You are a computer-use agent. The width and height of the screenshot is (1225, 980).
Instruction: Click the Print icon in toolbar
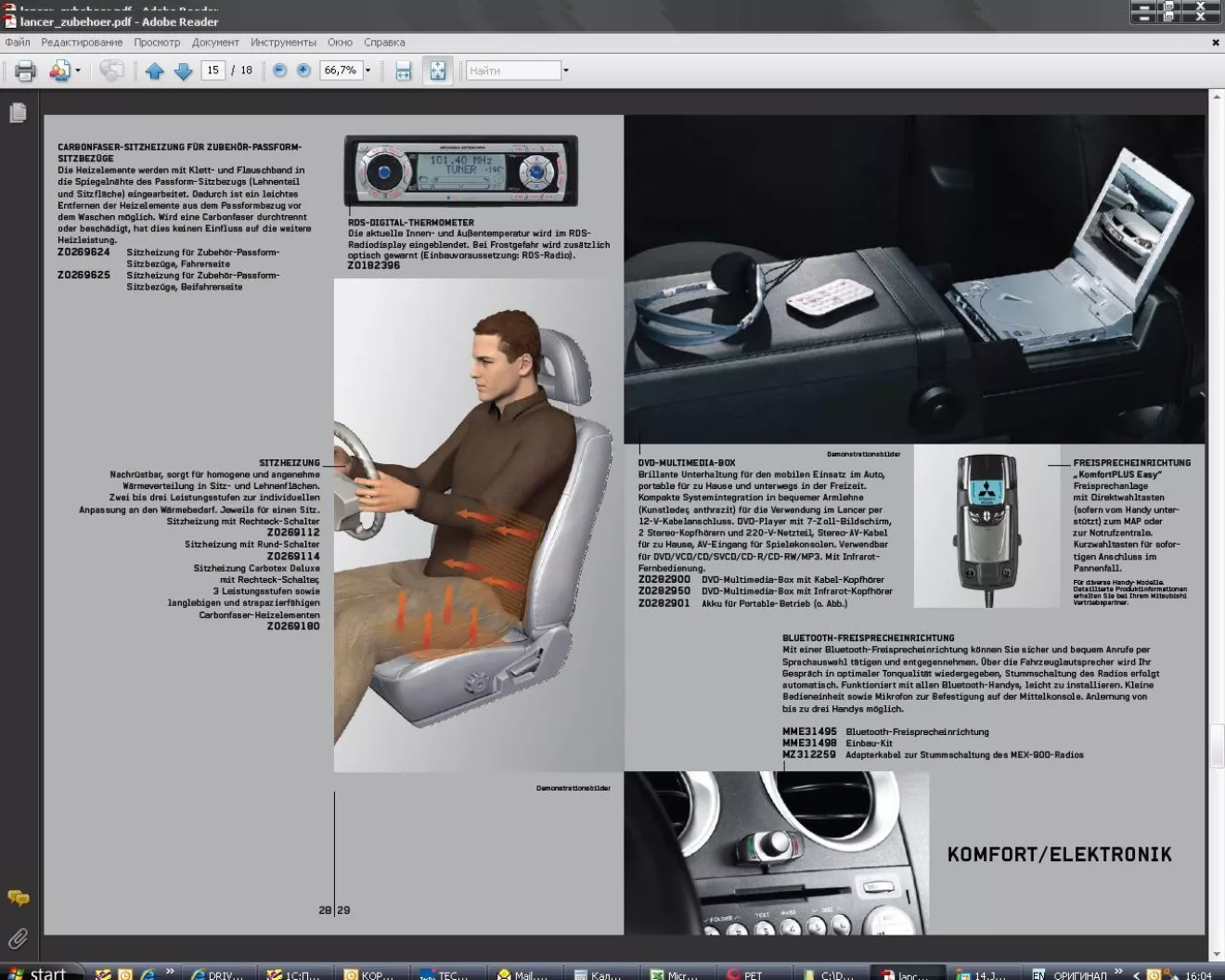(x=25, y=71)
